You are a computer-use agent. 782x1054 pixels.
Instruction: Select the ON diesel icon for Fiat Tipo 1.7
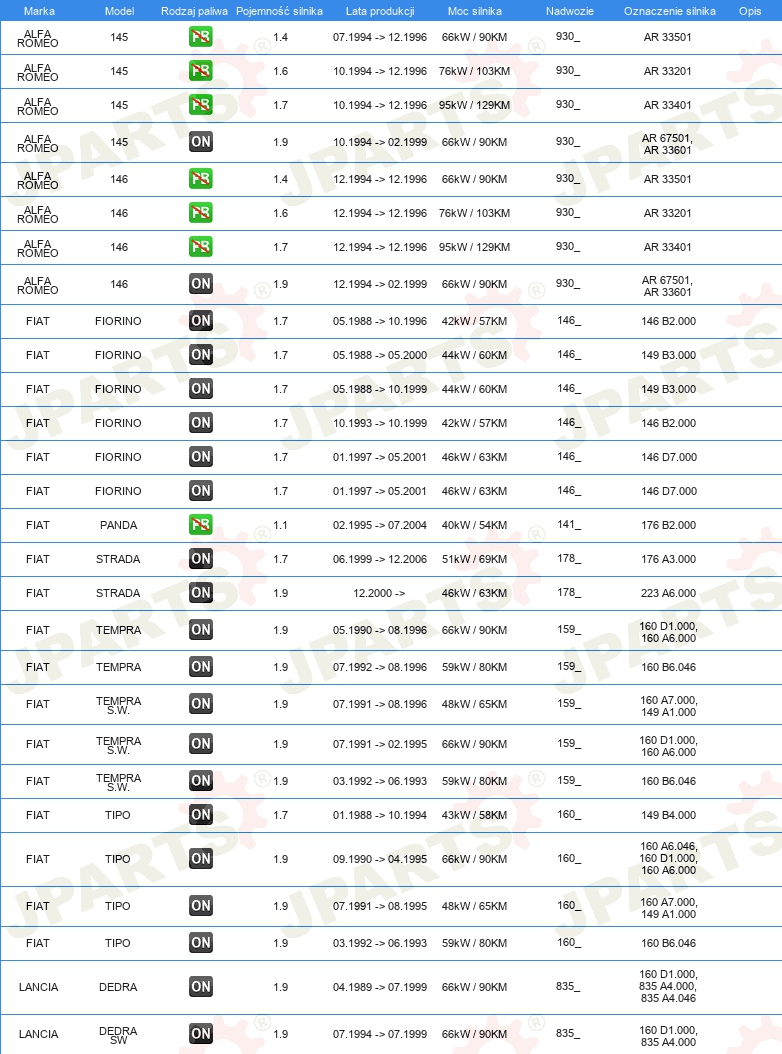[200, 815]
